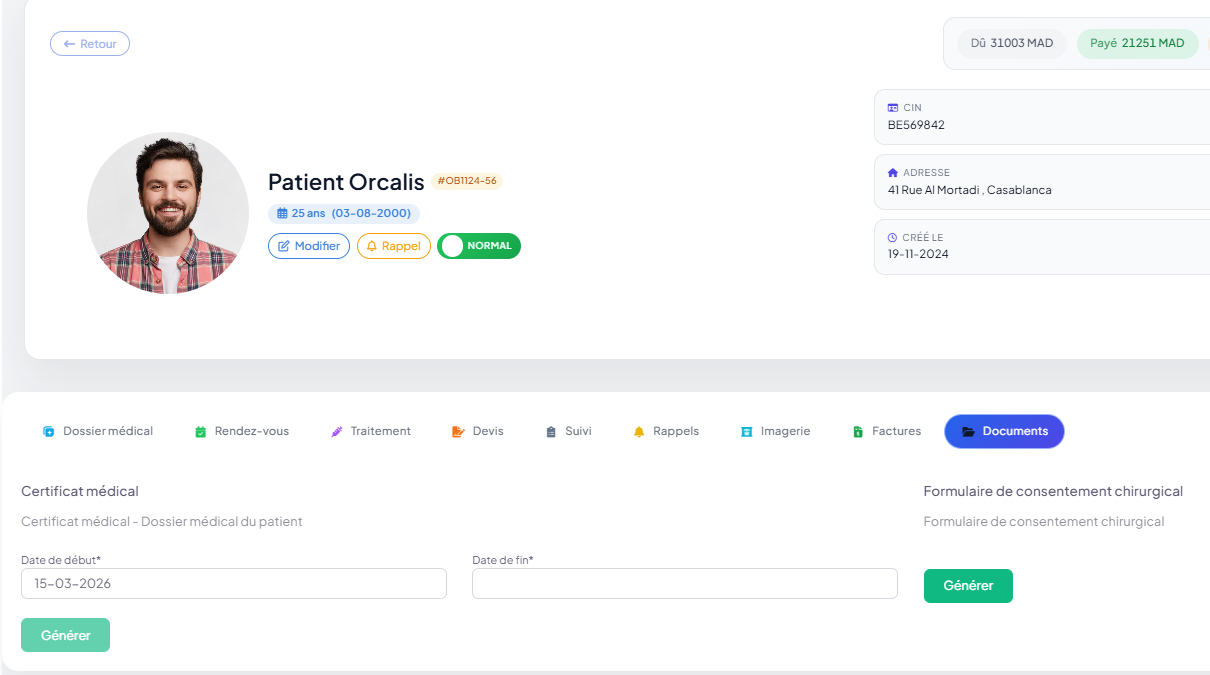Toggle the NORMAL patient status switch
Image resolution: width=1210 pixels, height=675 pixels.
point(479,246)
